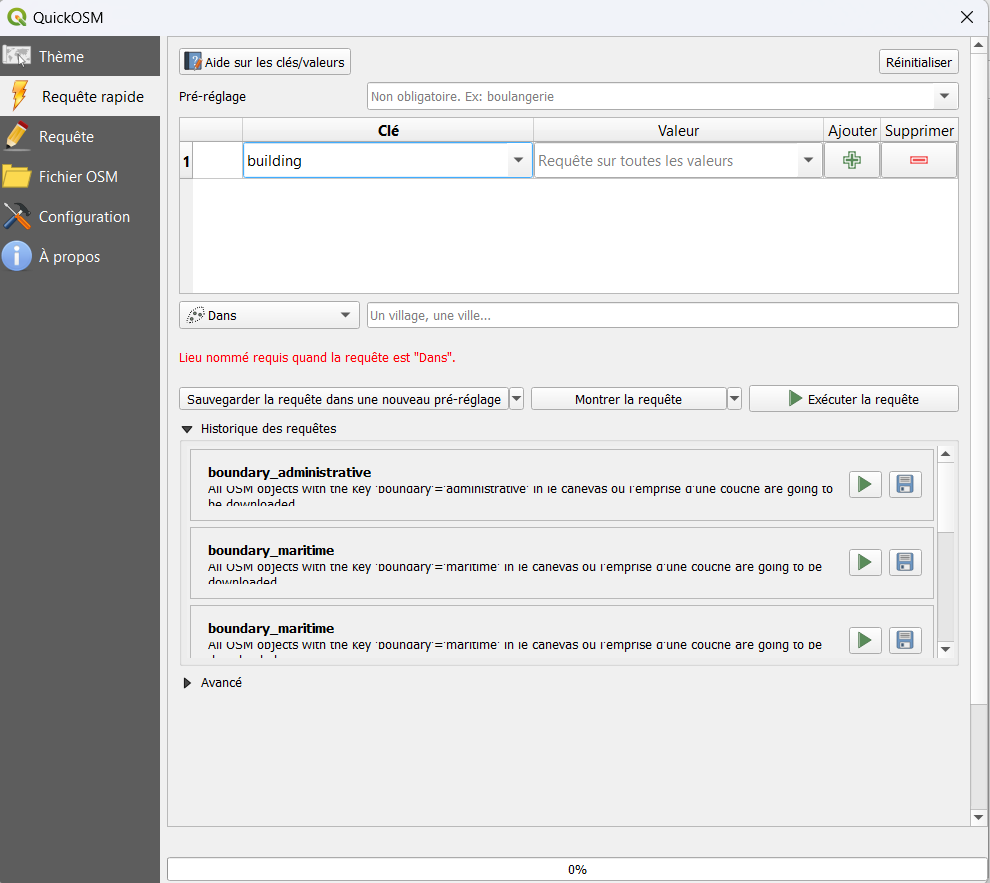The height and width of the screenshot is (883, 990).
Task: Click the folder Fichier OSM icon
Action: pyautogui.click(x=16, y=176)
